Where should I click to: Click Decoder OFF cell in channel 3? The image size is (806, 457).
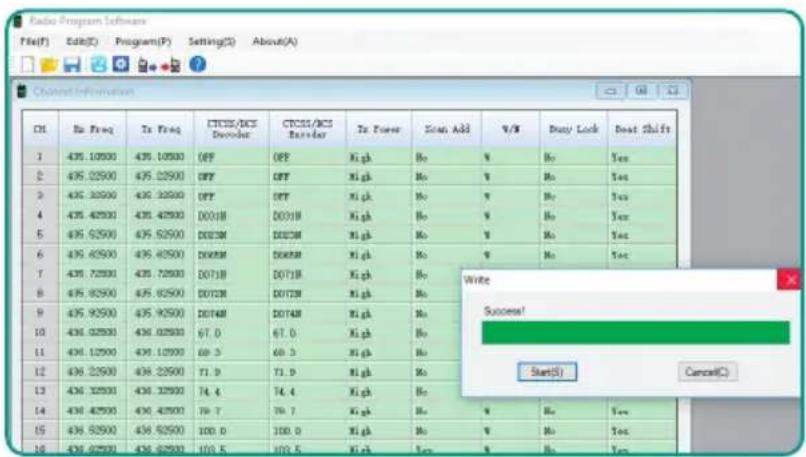click(x=231, y=196)
